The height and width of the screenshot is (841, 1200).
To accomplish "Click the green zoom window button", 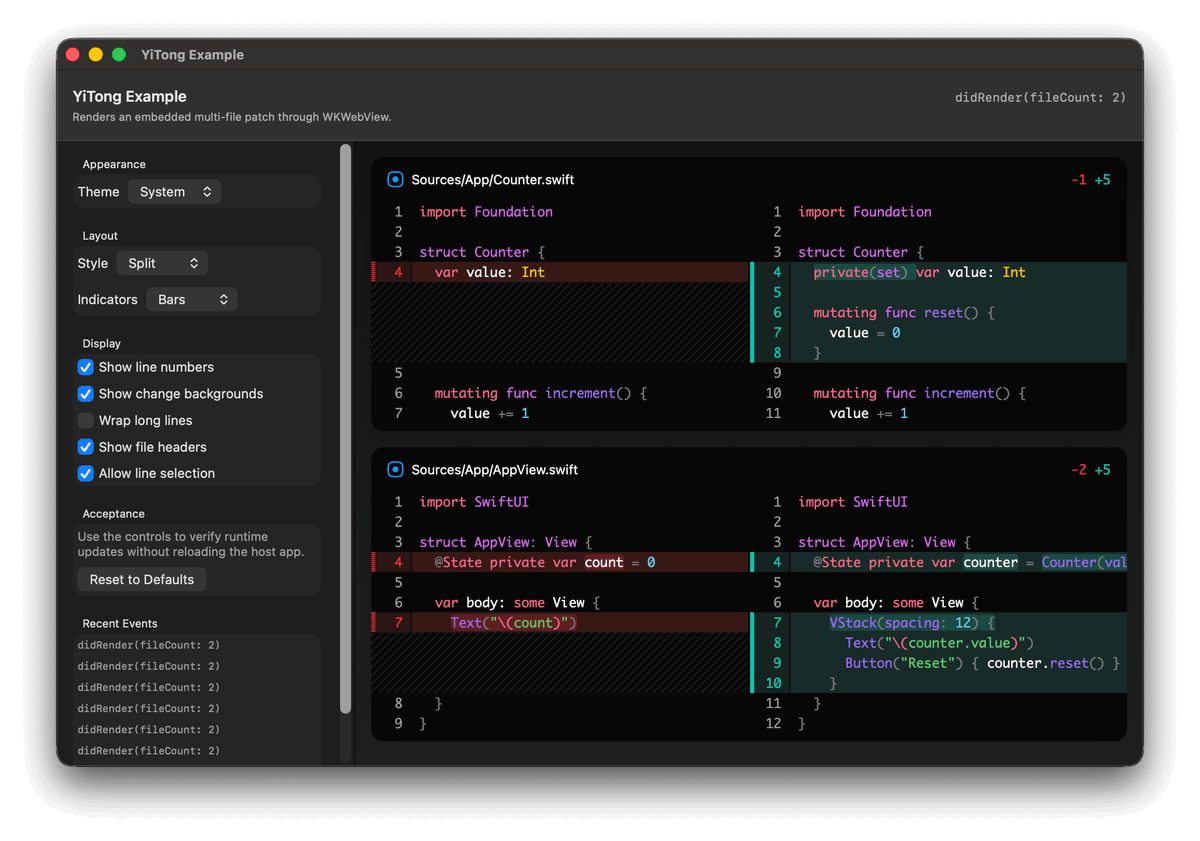I will pos(119,55).
